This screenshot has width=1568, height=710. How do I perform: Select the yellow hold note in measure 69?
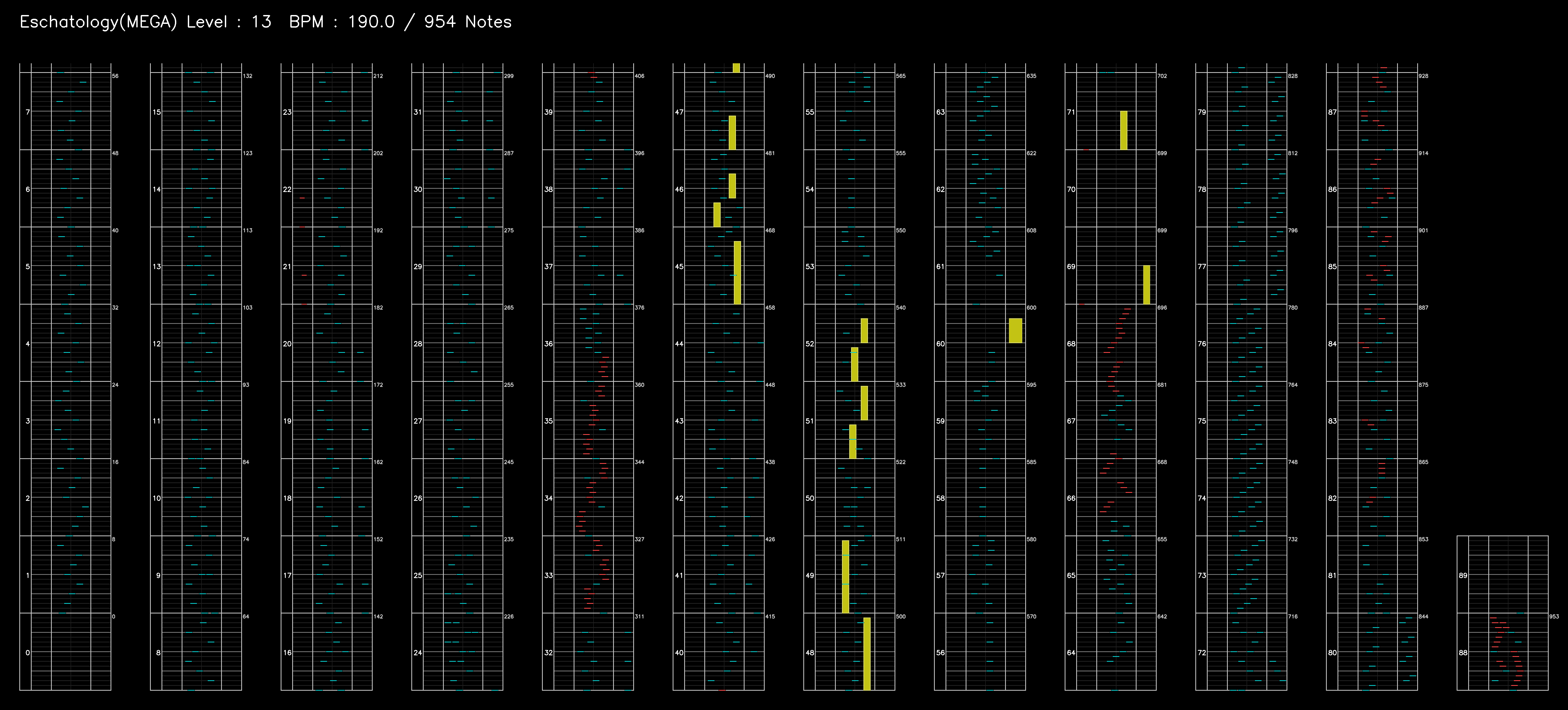1147,285
